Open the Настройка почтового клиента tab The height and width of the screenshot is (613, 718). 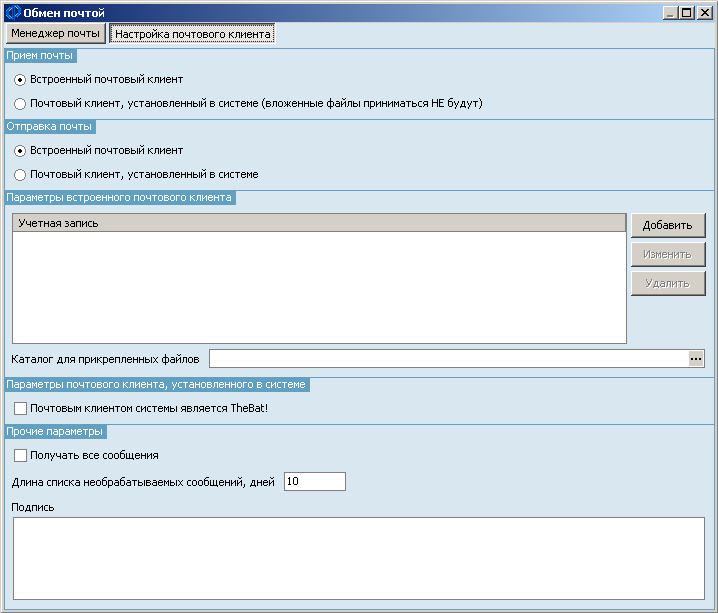click(192, 34)
